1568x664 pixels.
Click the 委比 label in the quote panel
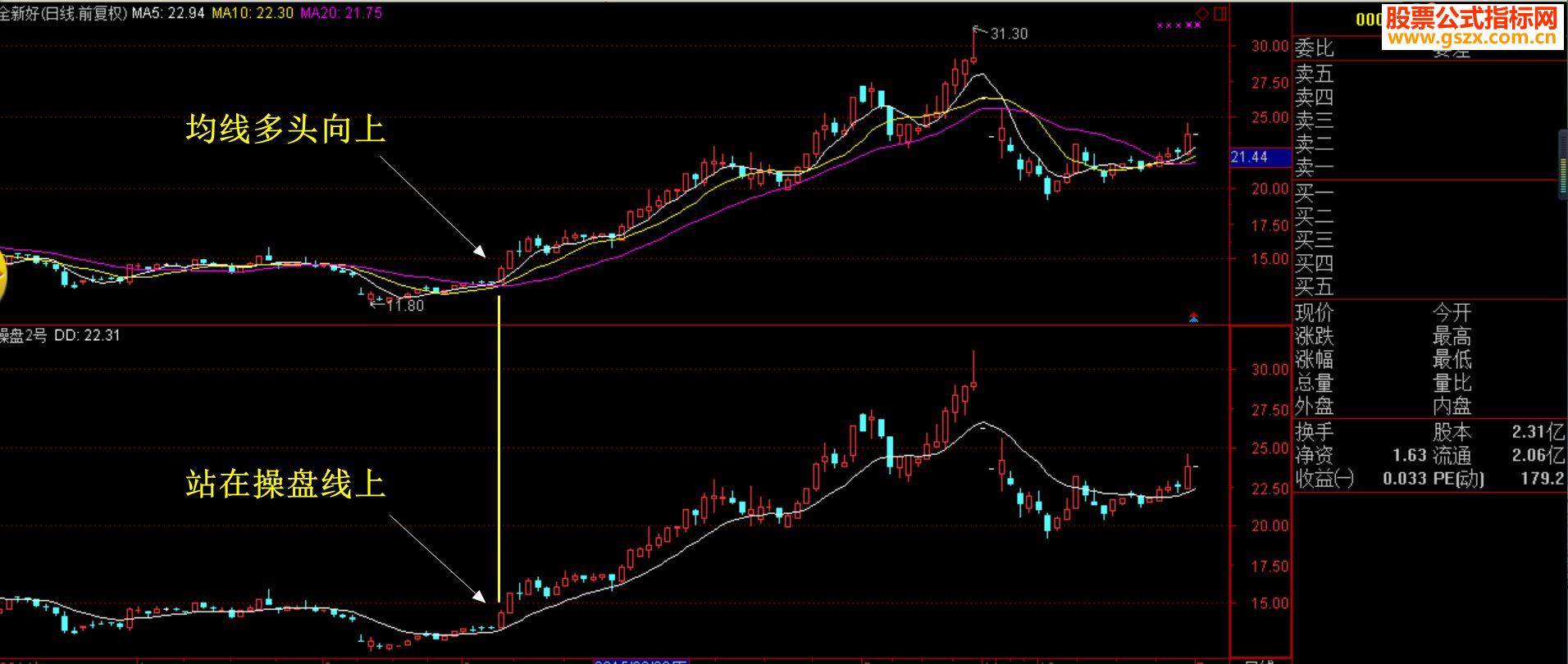coord(1315,48)
